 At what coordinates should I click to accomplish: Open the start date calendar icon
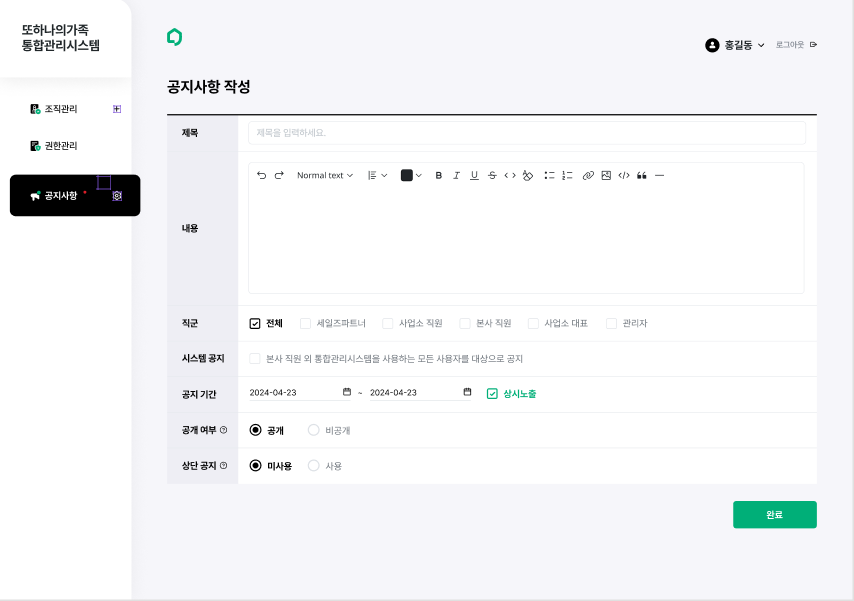[x=347, y=392]
